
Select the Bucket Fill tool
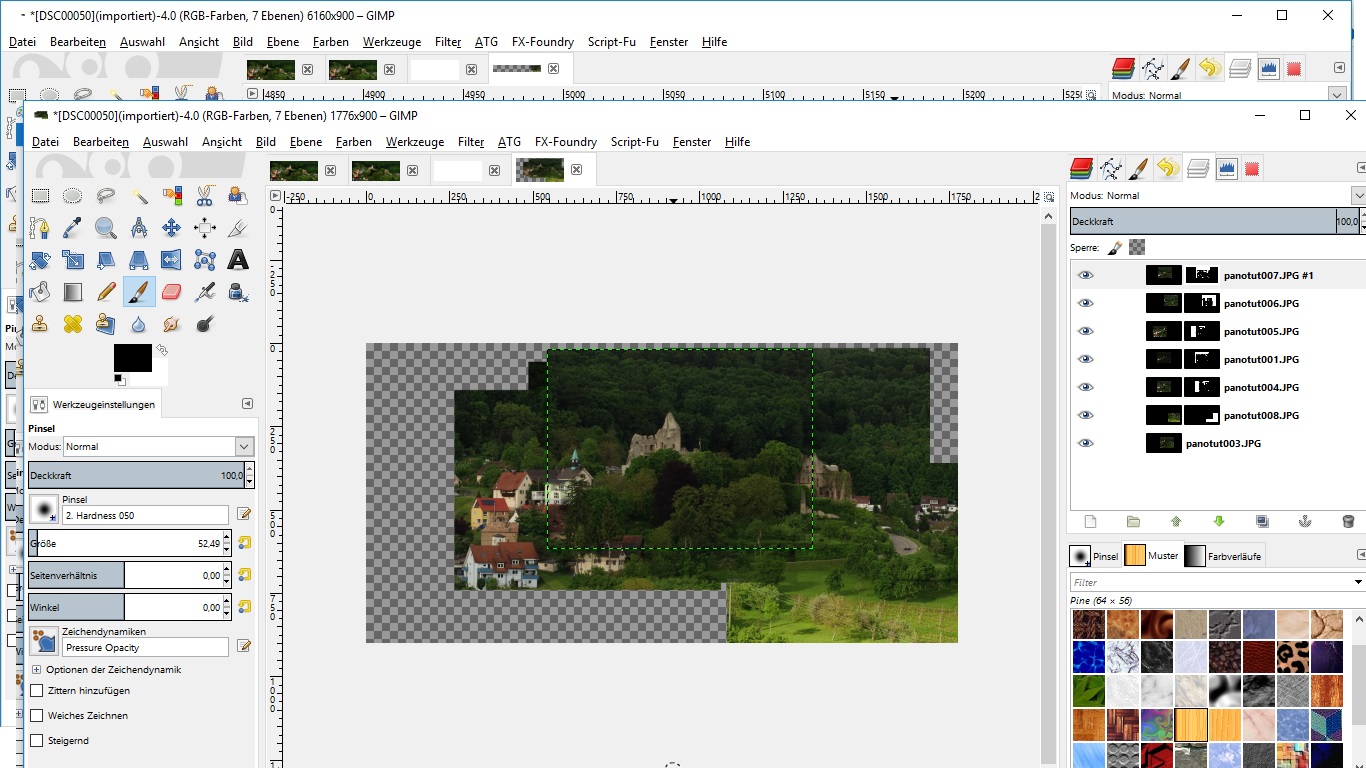point(40,292)
